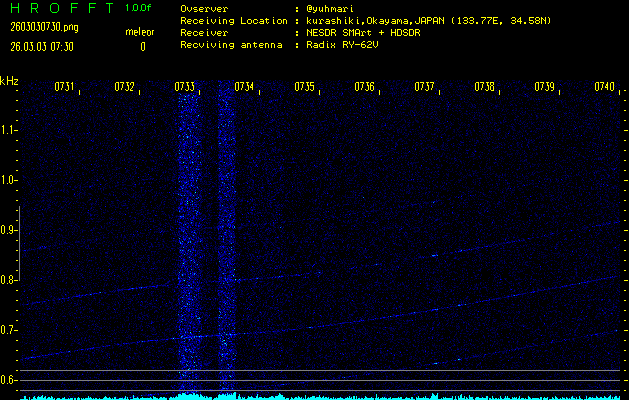This screenshot has width=629, height=400.
Task: Select the 0.9 kHz frequency label
Action: (x=10, y=230)
